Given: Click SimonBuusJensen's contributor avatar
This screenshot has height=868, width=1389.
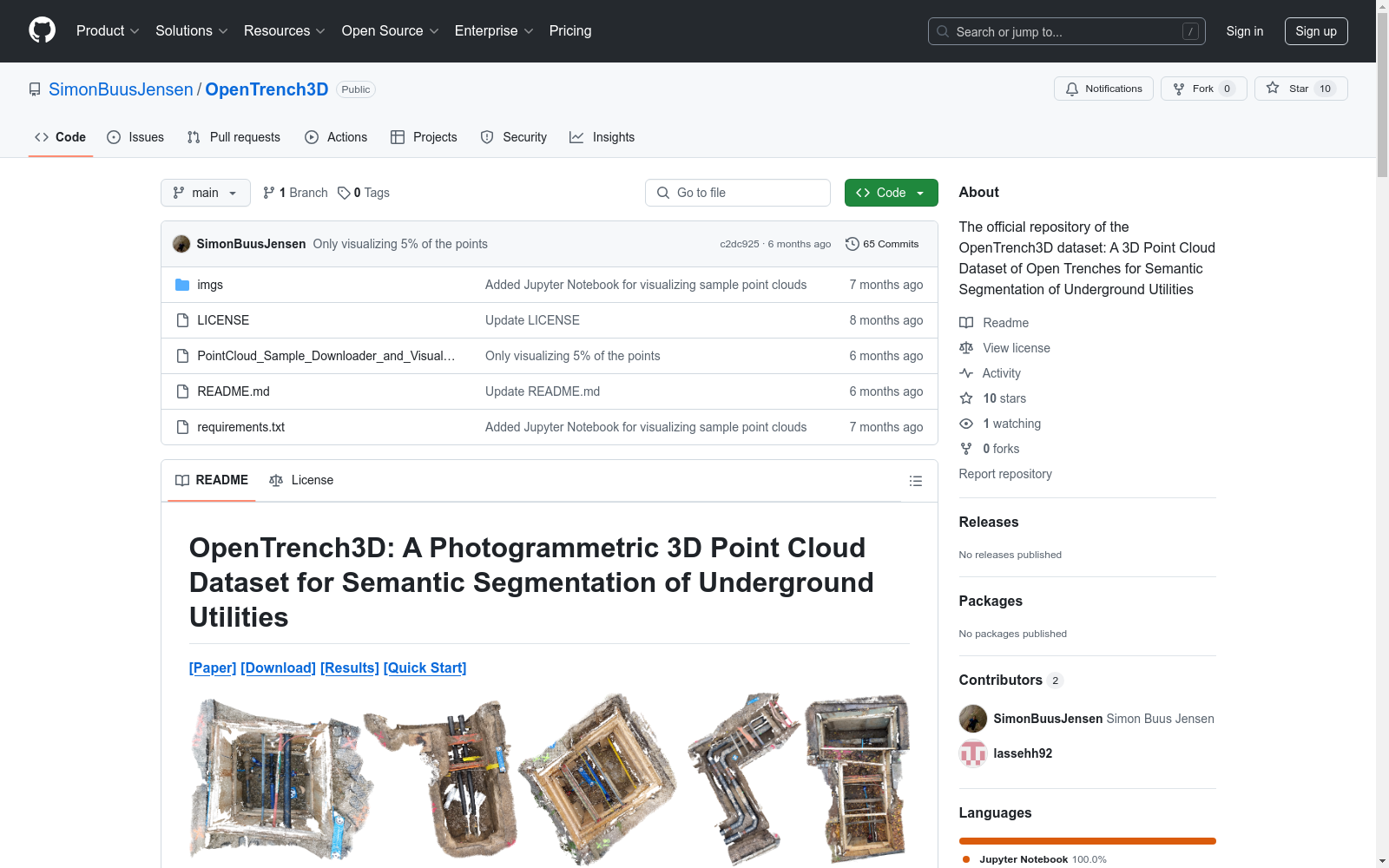Looking at the screenshot, I should [973, 719].
